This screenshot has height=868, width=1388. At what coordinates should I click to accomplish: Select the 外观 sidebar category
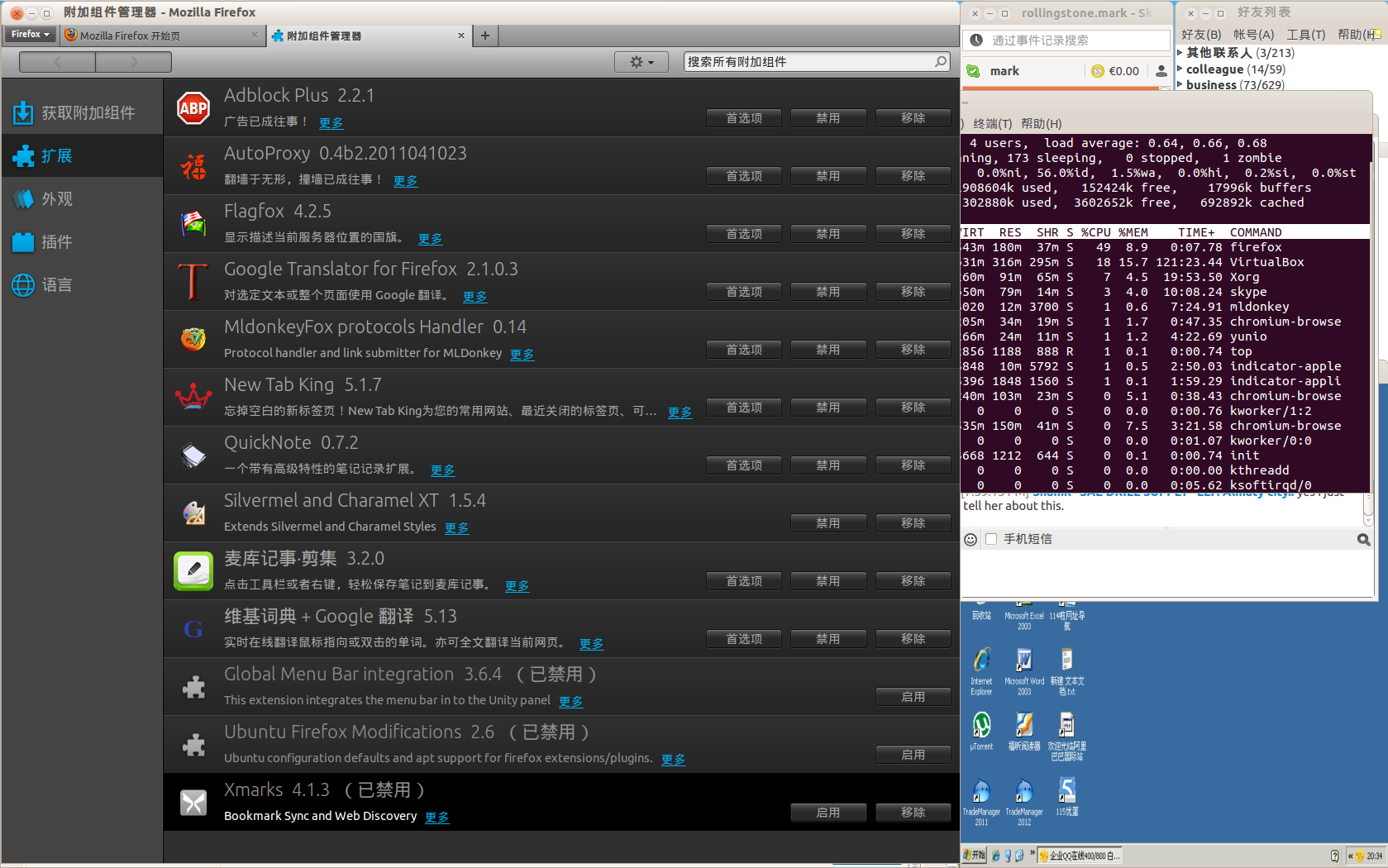[83, 199]
